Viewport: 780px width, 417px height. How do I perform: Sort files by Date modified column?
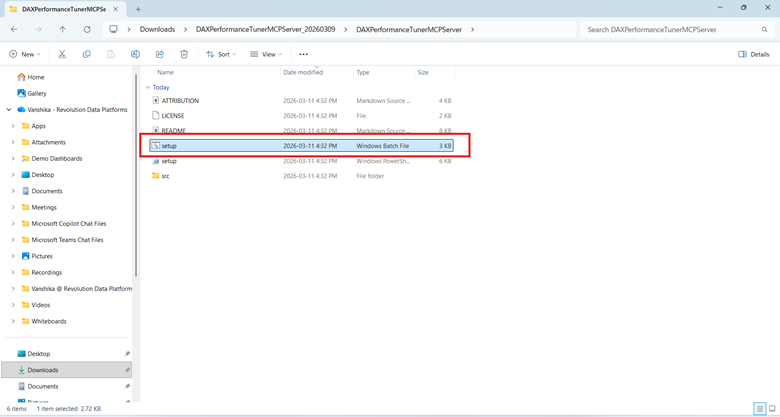click(x=303, y=72)
